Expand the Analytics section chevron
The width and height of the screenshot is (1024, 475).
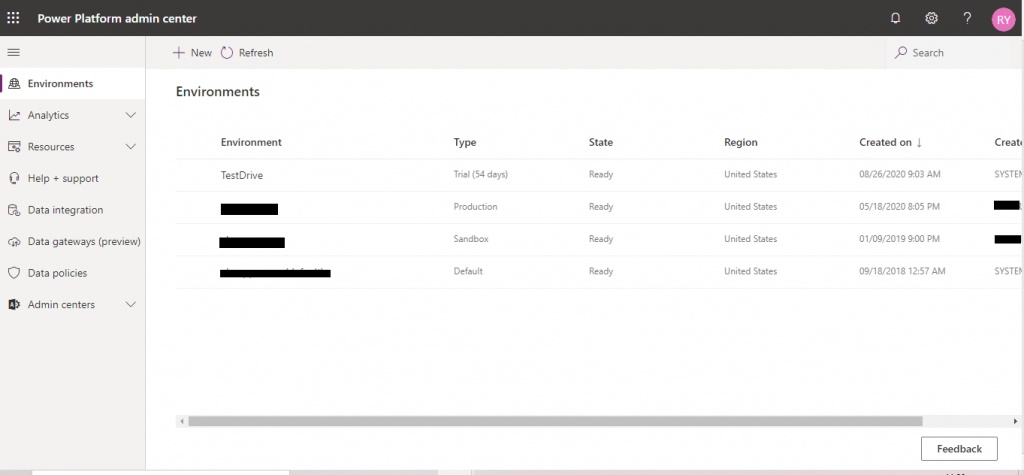pyautogui.click(x=131, y=115)
